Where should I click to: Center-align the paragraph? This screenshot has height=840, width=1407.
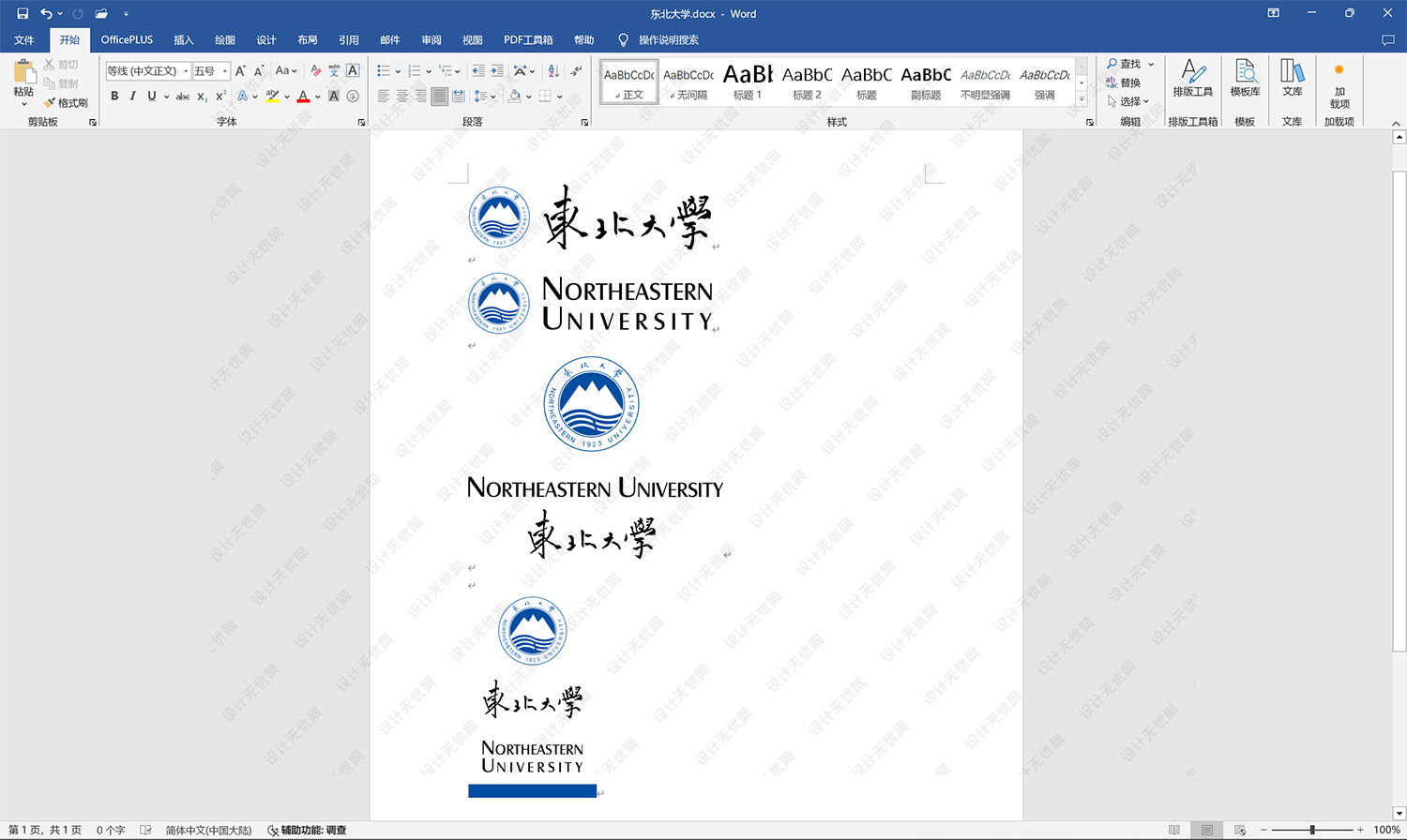point(402,96)
